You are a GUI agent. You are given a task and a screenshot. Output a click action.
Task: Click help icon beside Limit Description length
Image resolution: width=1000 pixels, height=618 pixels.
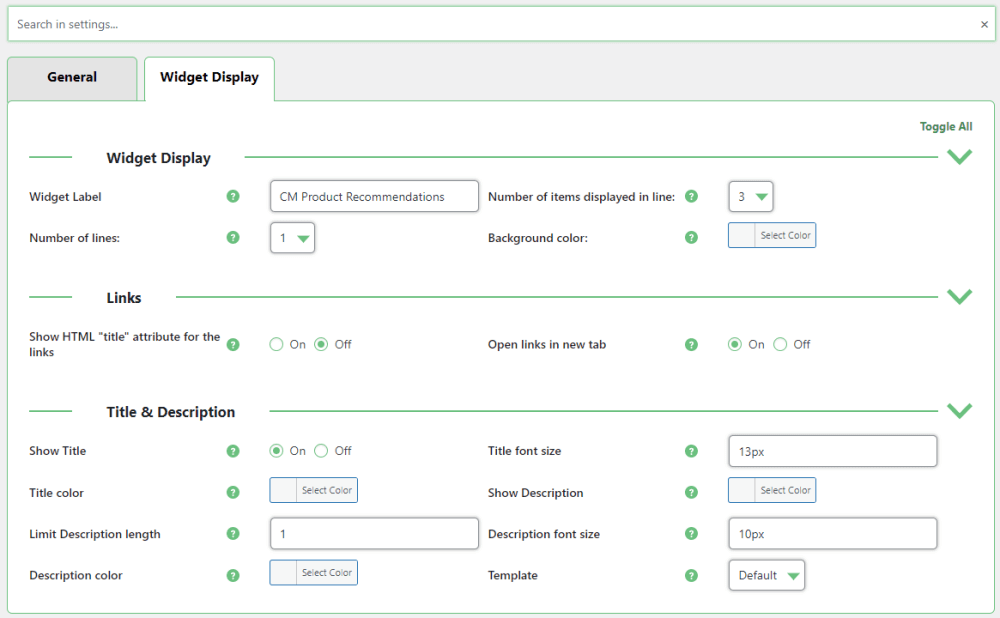pos(233,534)
